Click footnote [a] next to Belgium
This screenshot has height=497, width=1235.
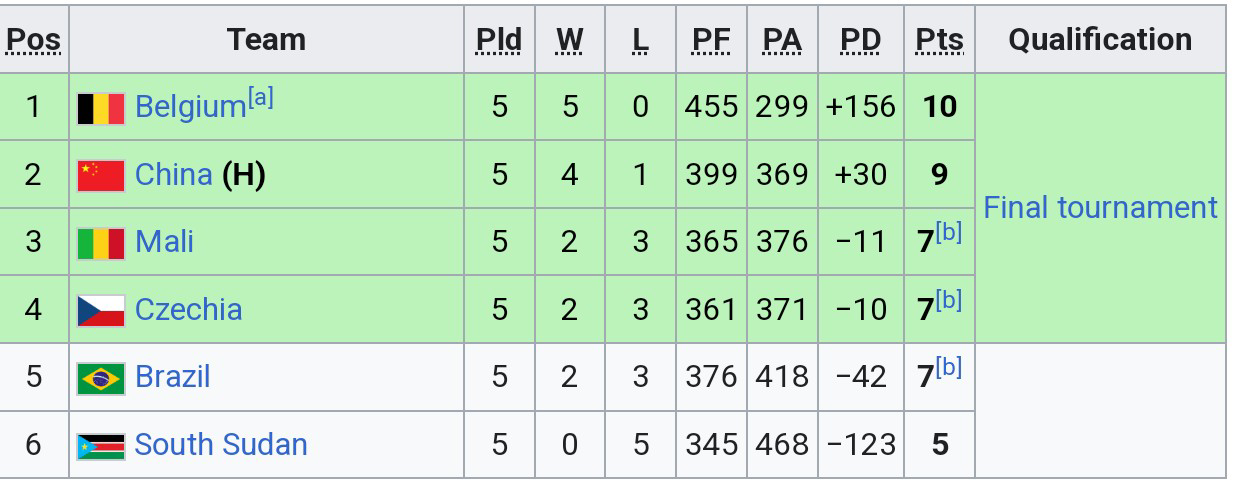260,98
